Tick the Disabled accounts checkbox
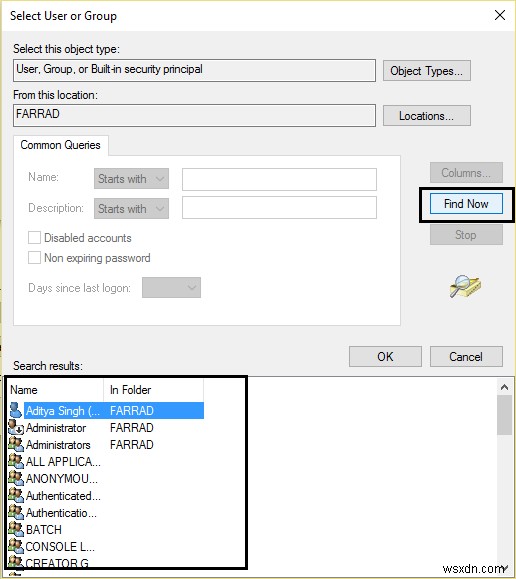The width and height of the screenshot is (516, 579). tap(34, 237)
